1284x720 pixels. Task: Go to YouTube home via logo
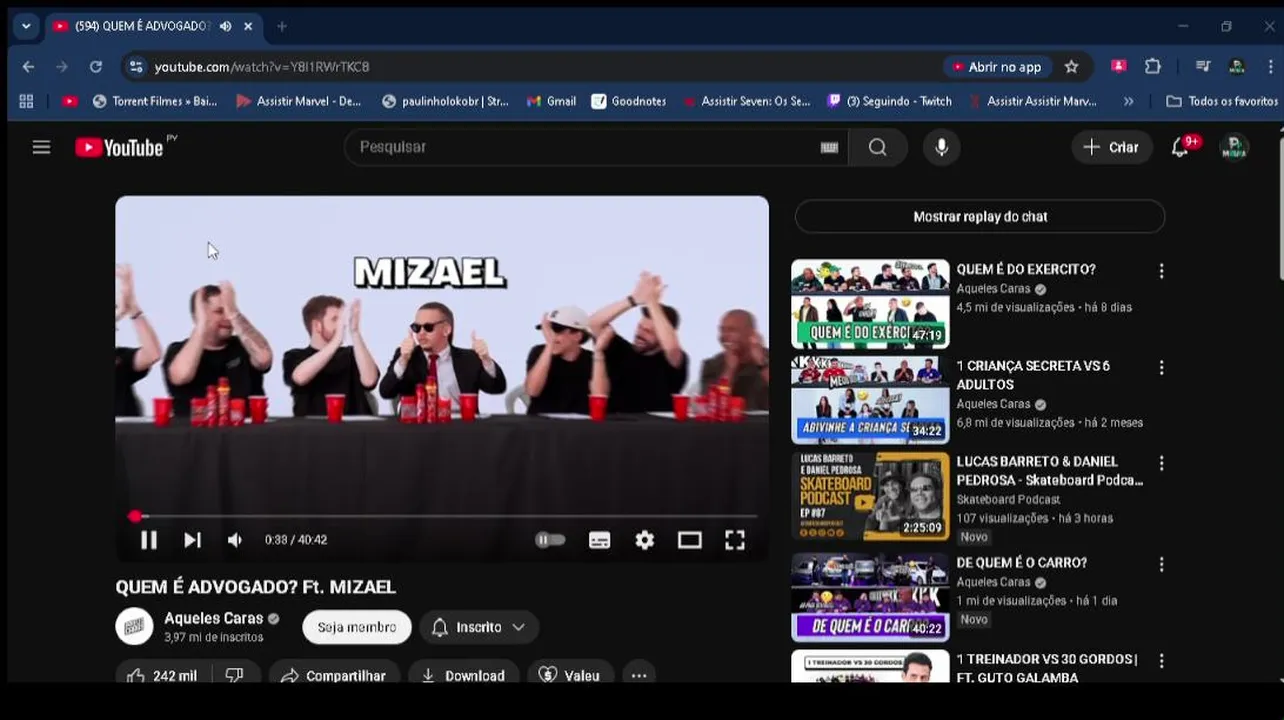(120, 147)
